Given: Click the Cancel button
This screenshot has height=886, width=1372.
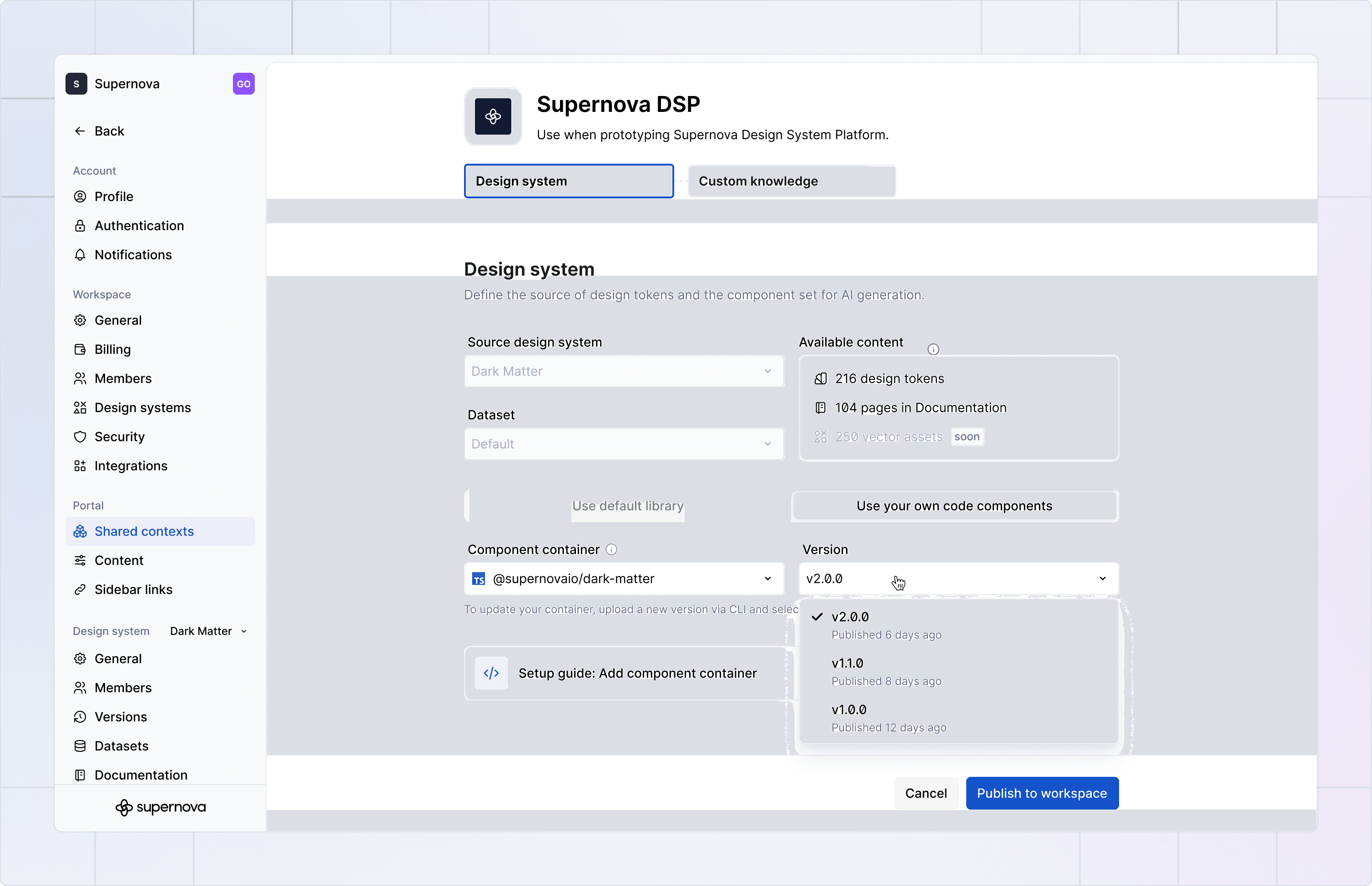Looking at the screenshot, I should (926, 793).
